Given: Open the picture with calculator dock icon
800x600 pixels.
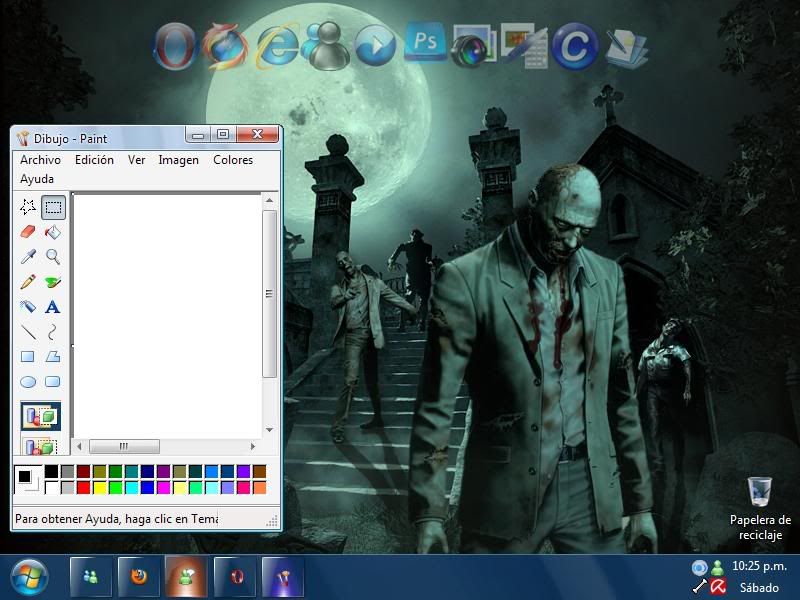Looking at the screenshot, I should (524, 46).
